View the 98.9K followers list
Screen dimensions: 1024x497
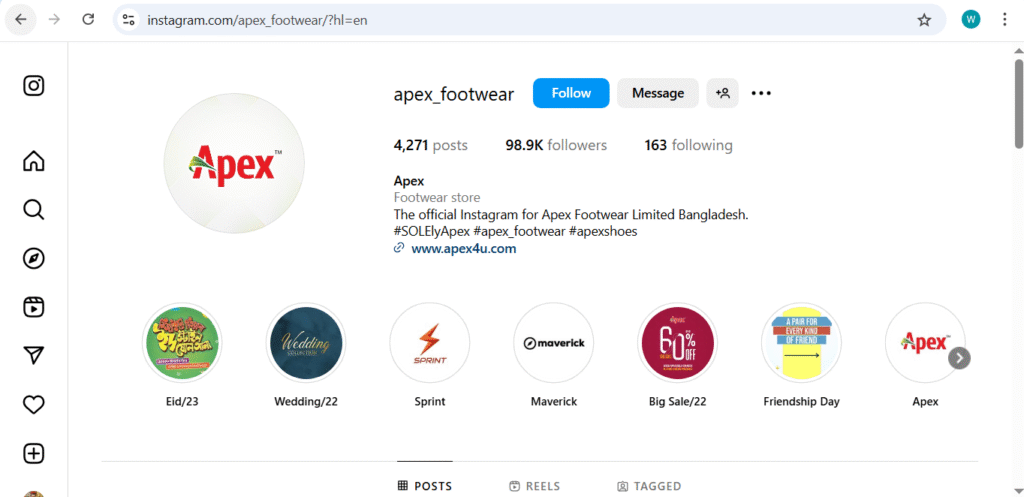pyautogui.click(x=556, y=145)
